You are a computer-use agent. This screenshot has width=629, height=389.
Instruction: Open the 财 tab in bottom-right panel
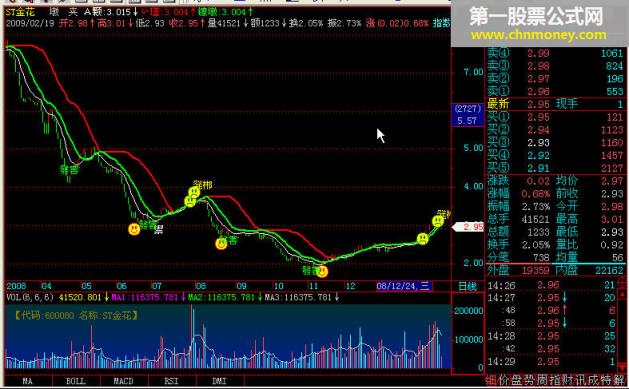(569, 380)
